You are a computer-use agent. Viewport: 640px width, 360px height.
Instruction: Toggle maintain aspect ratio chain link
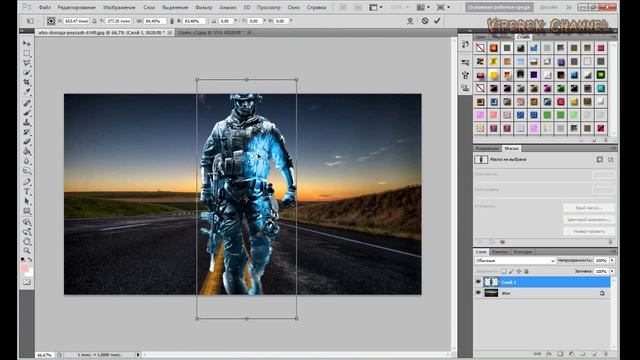(171, 21)
